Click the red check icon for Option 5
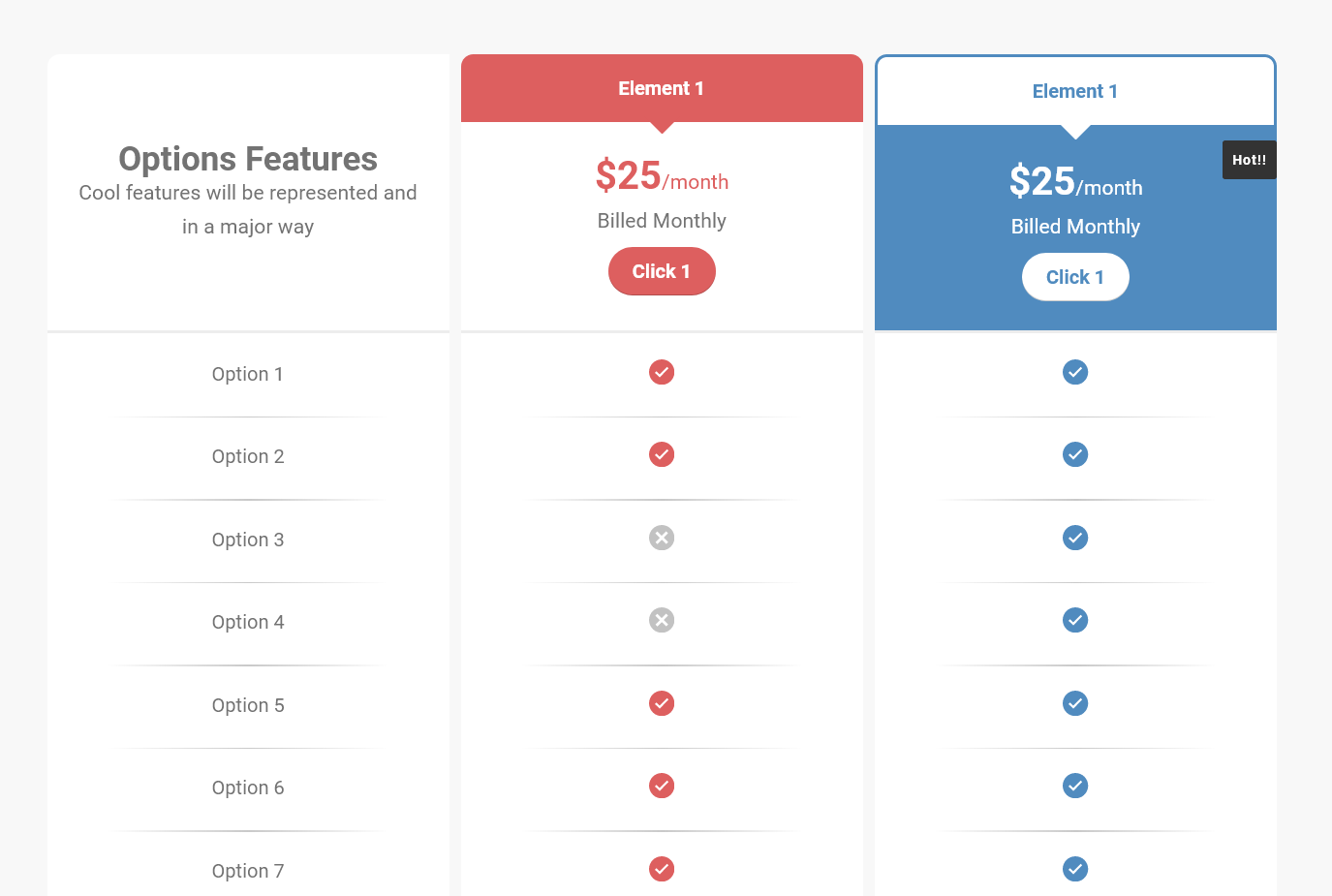The height and width of the screenshot is (896, 1332). [662, 703]
